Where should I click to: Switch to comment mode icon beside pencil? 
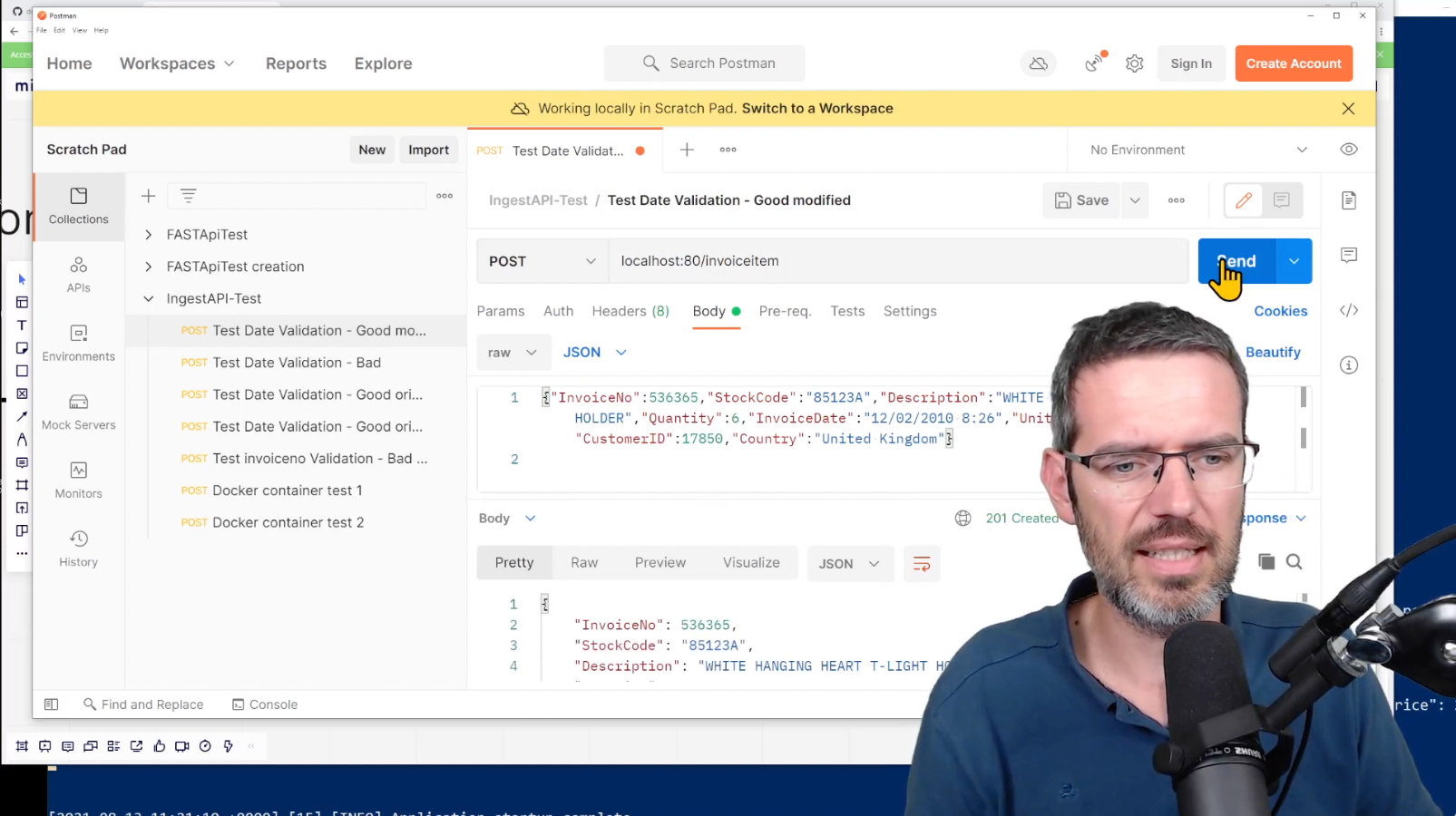pyautogui.click(x=1282, y=200)
